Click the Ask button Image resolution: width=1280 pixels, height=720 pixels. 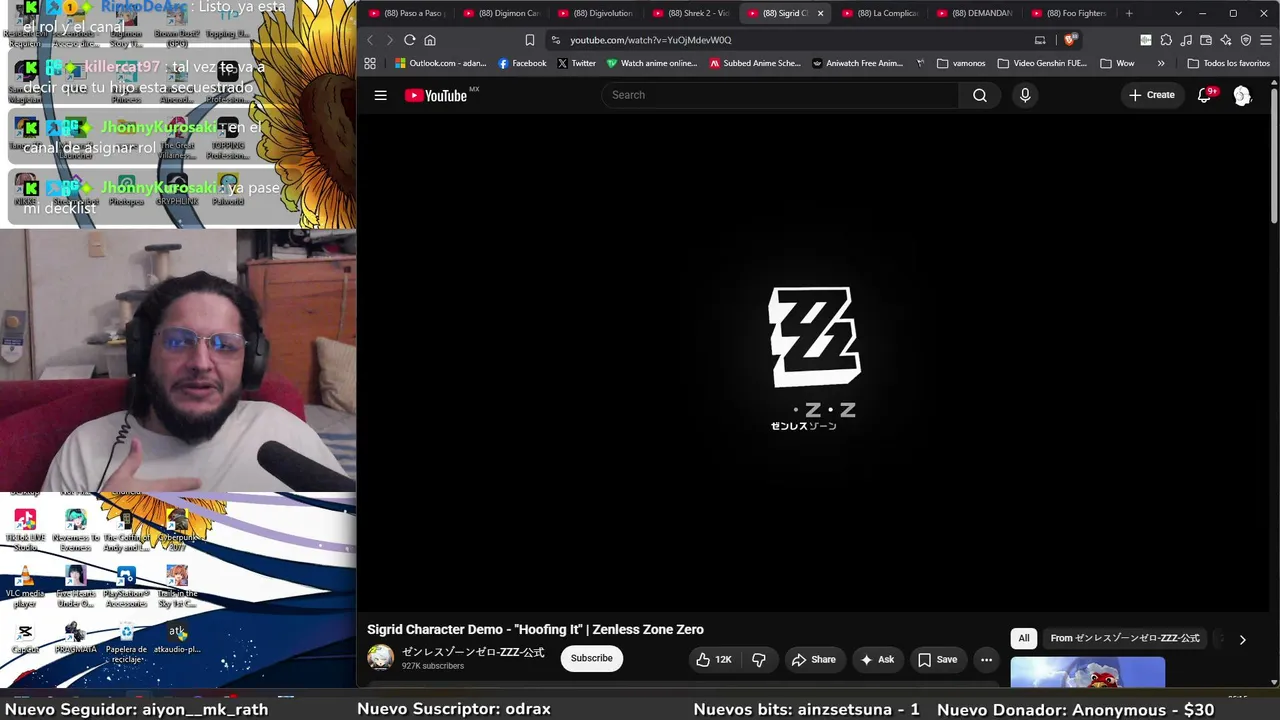(x=877, y=659)
